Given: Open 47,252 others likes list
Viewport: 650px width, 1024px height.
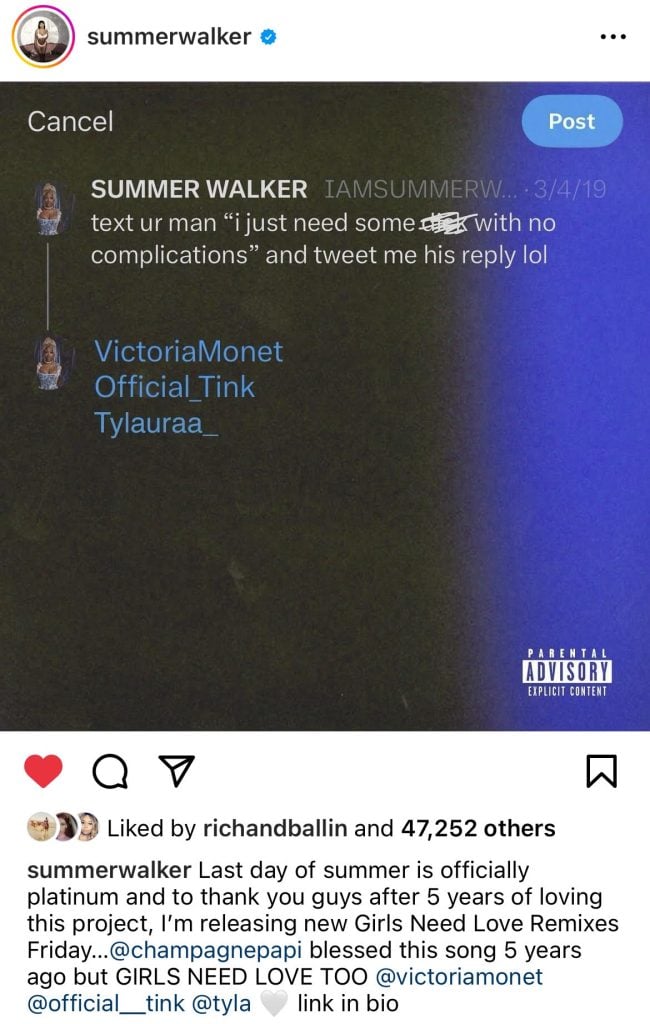Looking at the screenshot, I should coord(478,828).
